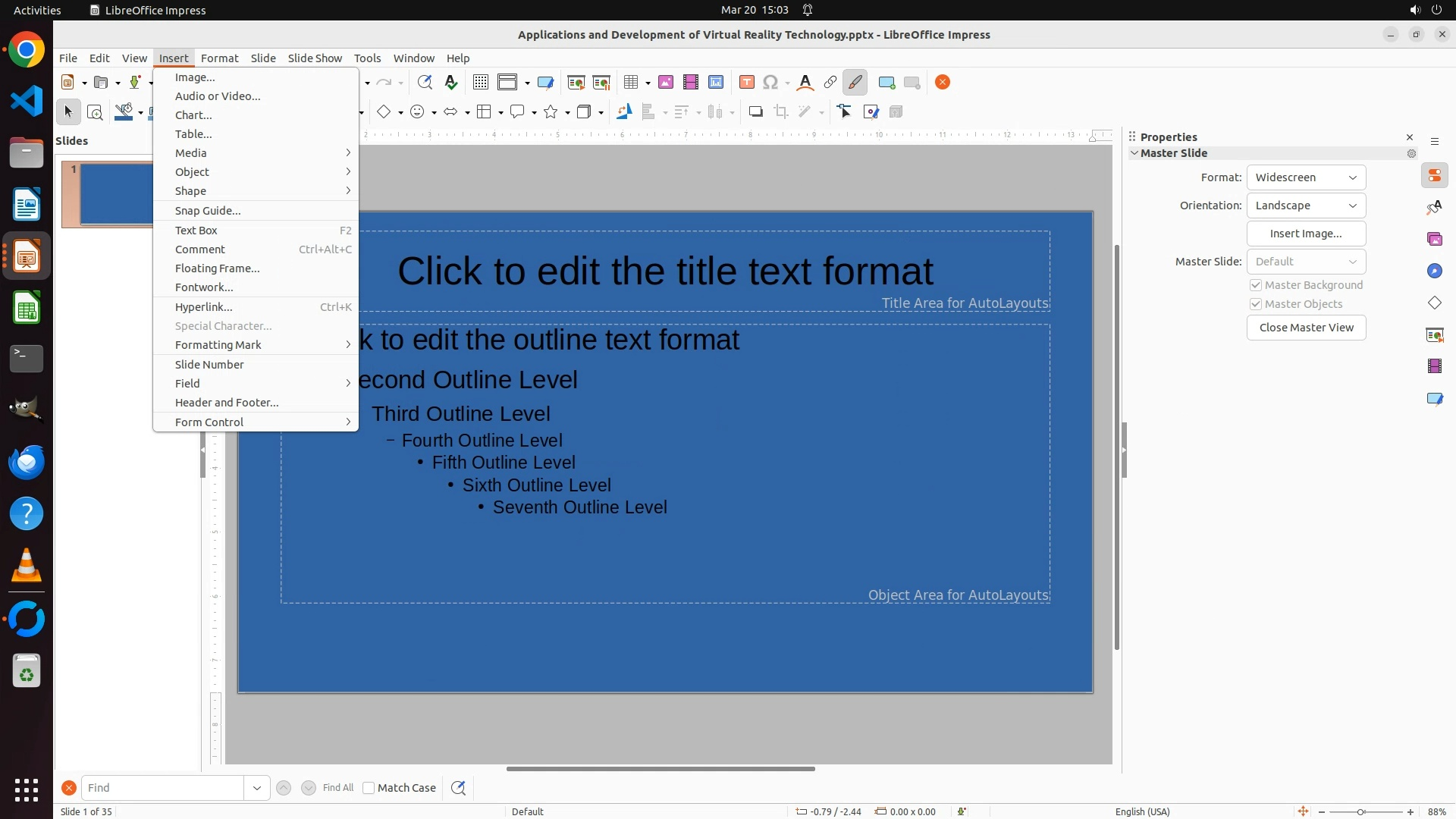Screen dimensions: 1456x819
Task: Click Insert Image toolbar icon
Action: 665,83
